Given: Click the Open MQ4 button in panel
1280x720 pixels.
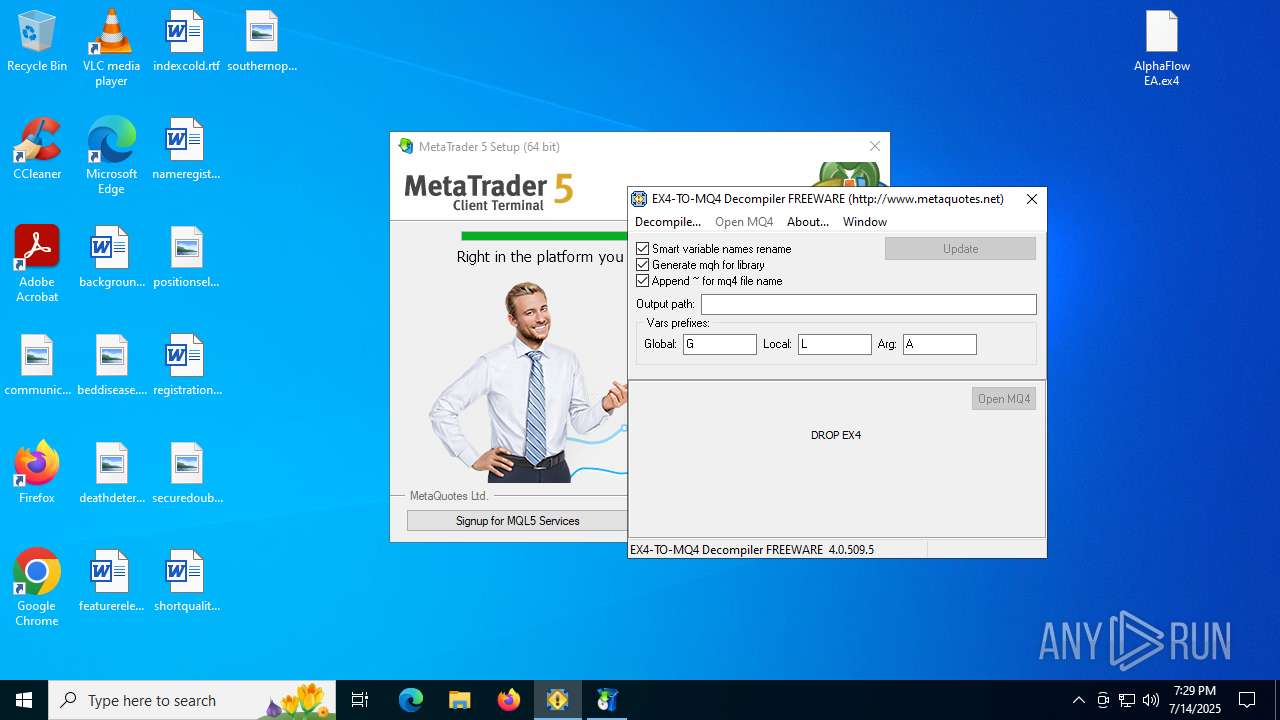Looking at the screenshot, I should (1004, 399).
